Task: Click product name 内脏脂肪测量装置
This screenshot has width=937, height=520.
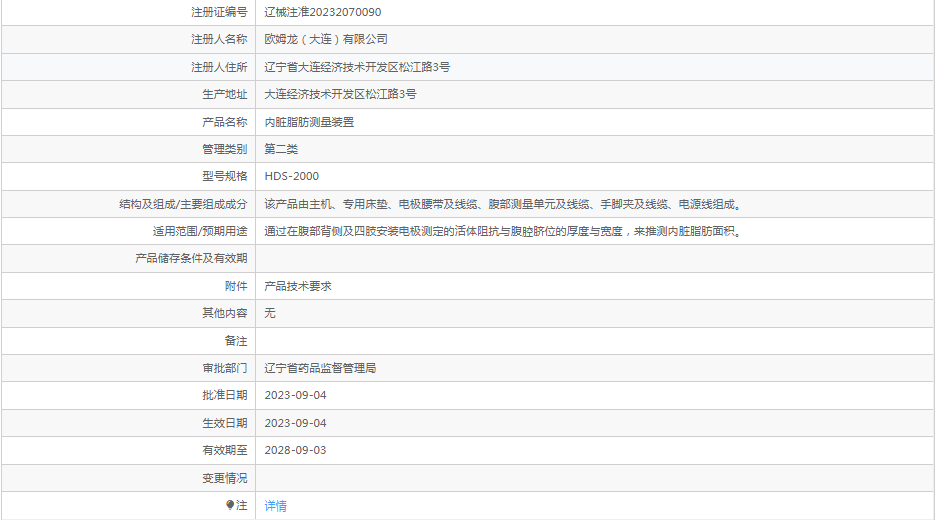Action: coord(310,122)
